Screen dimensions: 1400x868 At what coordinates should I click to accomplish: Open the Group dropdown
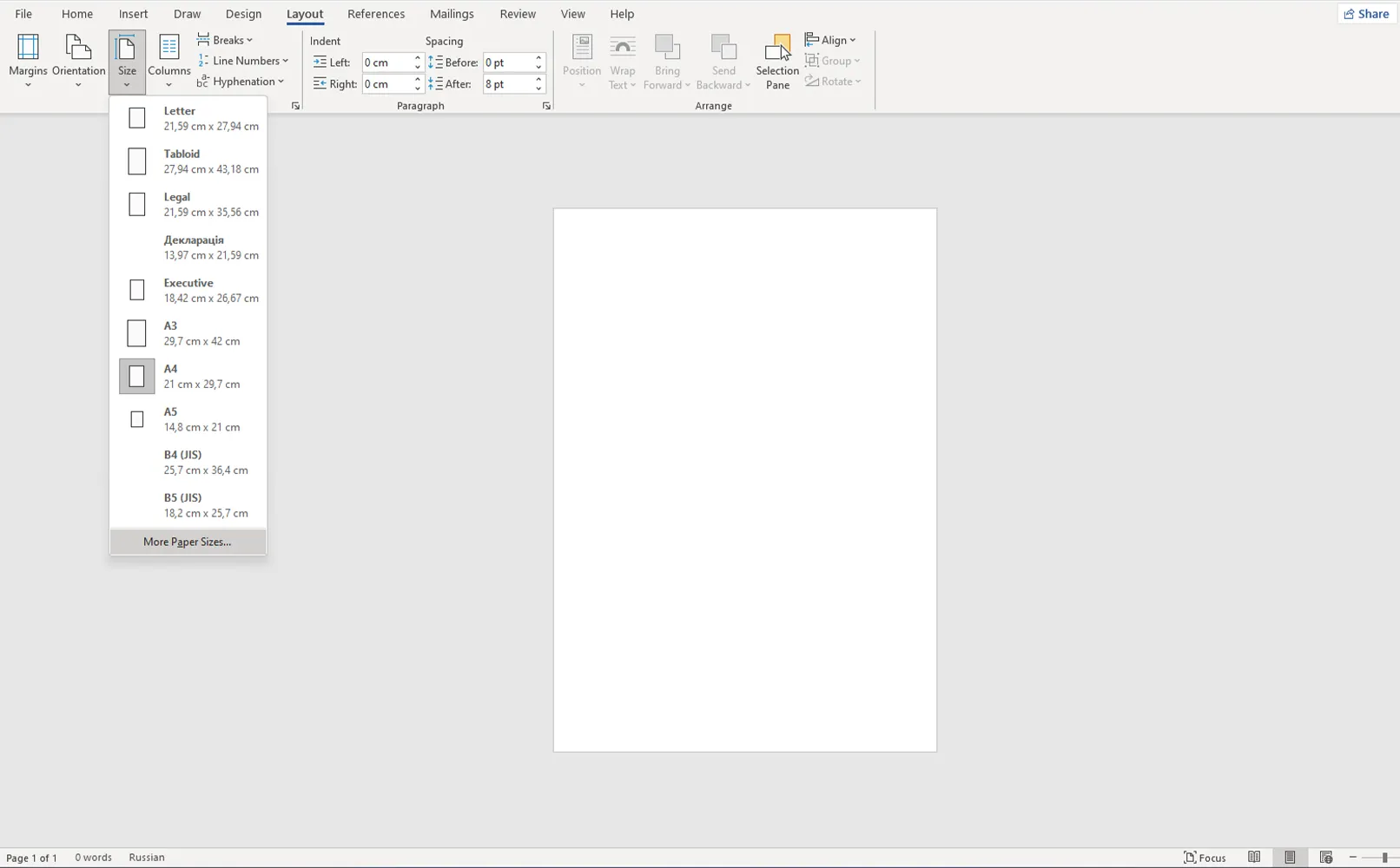(832, 61)
